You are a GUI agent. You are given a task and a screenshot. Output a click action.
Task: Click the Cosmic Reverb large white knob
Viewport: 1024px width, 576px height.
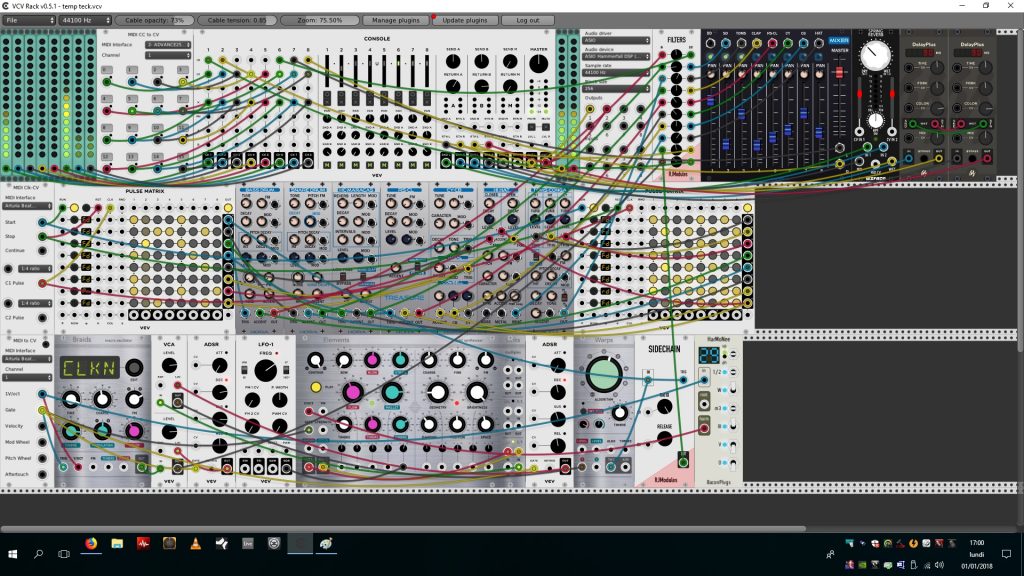(x=875, y=56)
